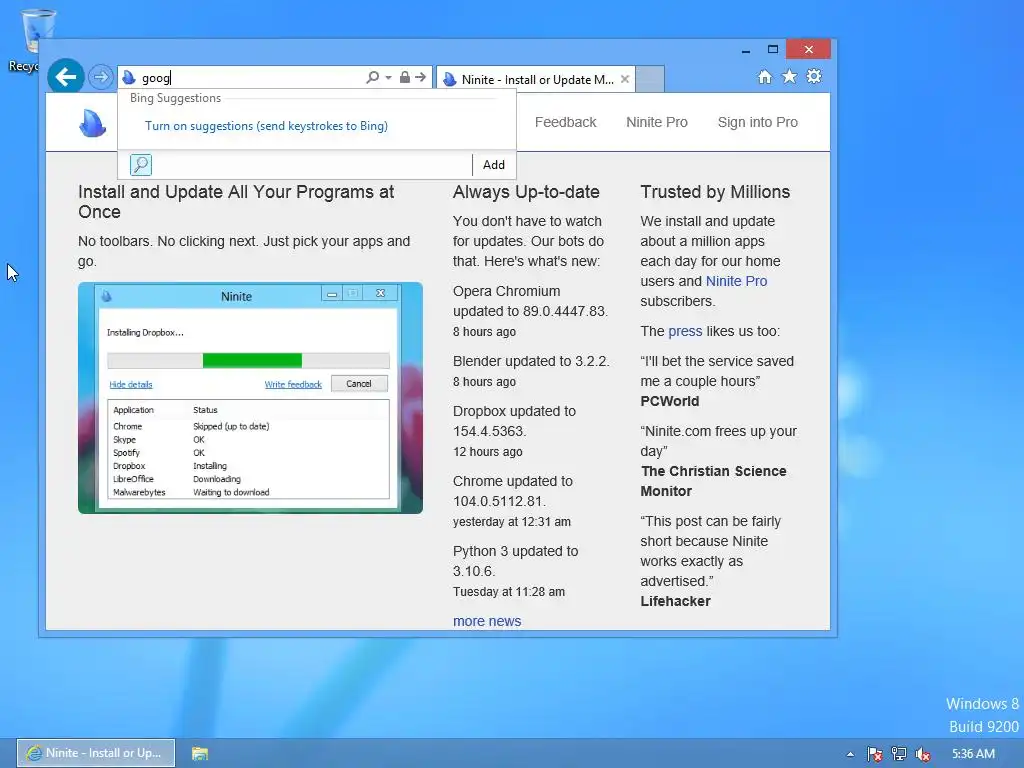Click the more news link
The width and height of the screenshot is (1024, 768).
(487, 621)
